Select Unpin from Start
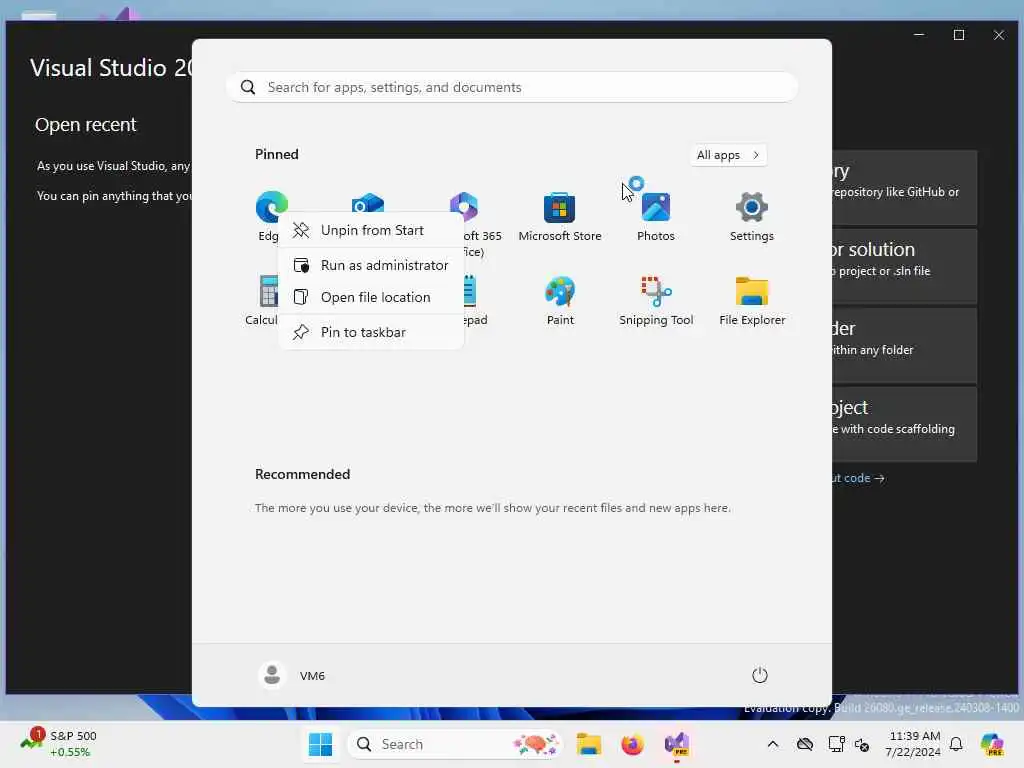Image resolution: width=1024 pixels, height=768 pixels. (371, 230)
